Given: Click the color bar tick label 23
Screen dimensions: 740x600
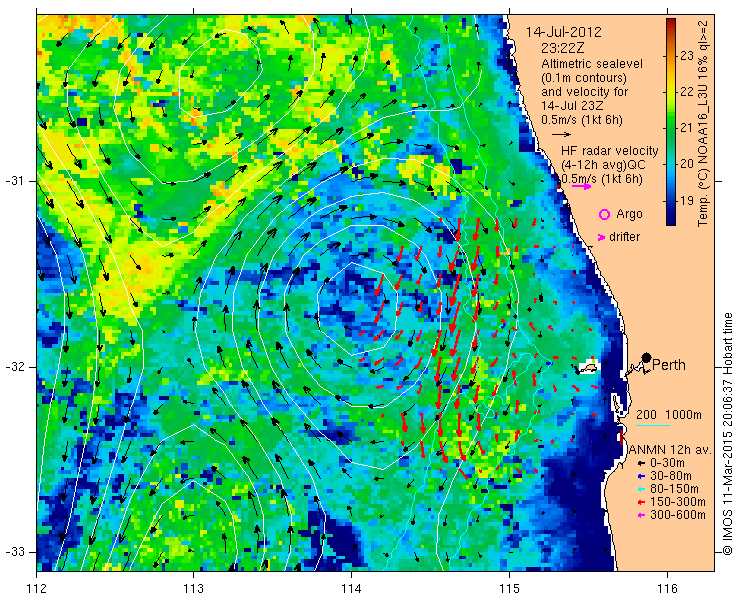Looking at the screenshot, I should pyautogui.click(x=687, y=56).
